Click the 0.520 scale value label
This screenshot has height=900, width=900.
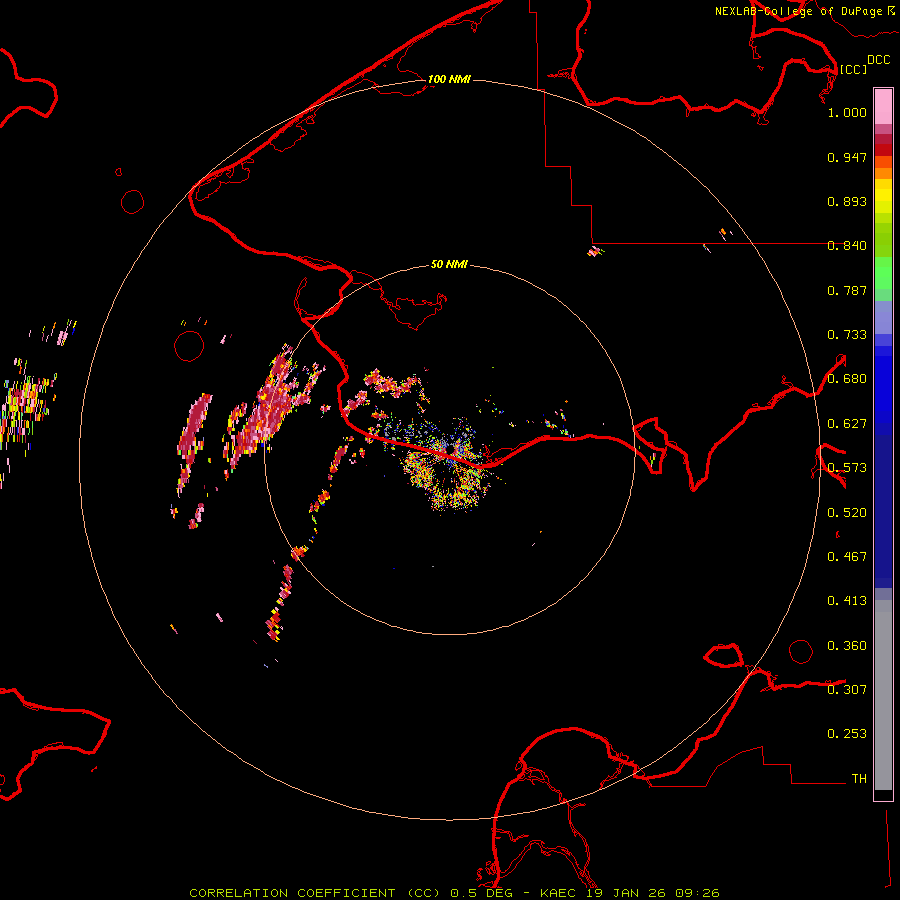tap(847, 512)
